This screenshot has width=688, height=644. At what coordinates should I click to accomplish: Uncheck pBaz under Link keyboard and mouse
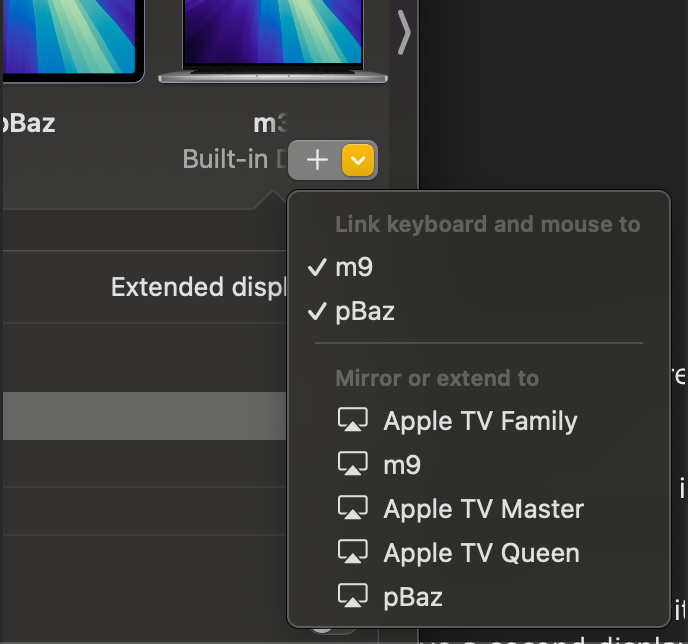tap(365, 311)
